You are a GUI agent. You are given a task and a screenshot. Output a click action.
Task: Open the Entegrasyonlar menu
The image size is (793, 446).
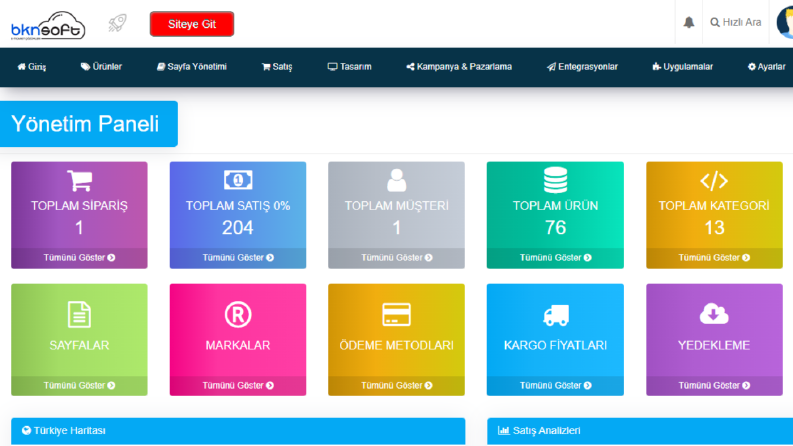pos(582,67)
